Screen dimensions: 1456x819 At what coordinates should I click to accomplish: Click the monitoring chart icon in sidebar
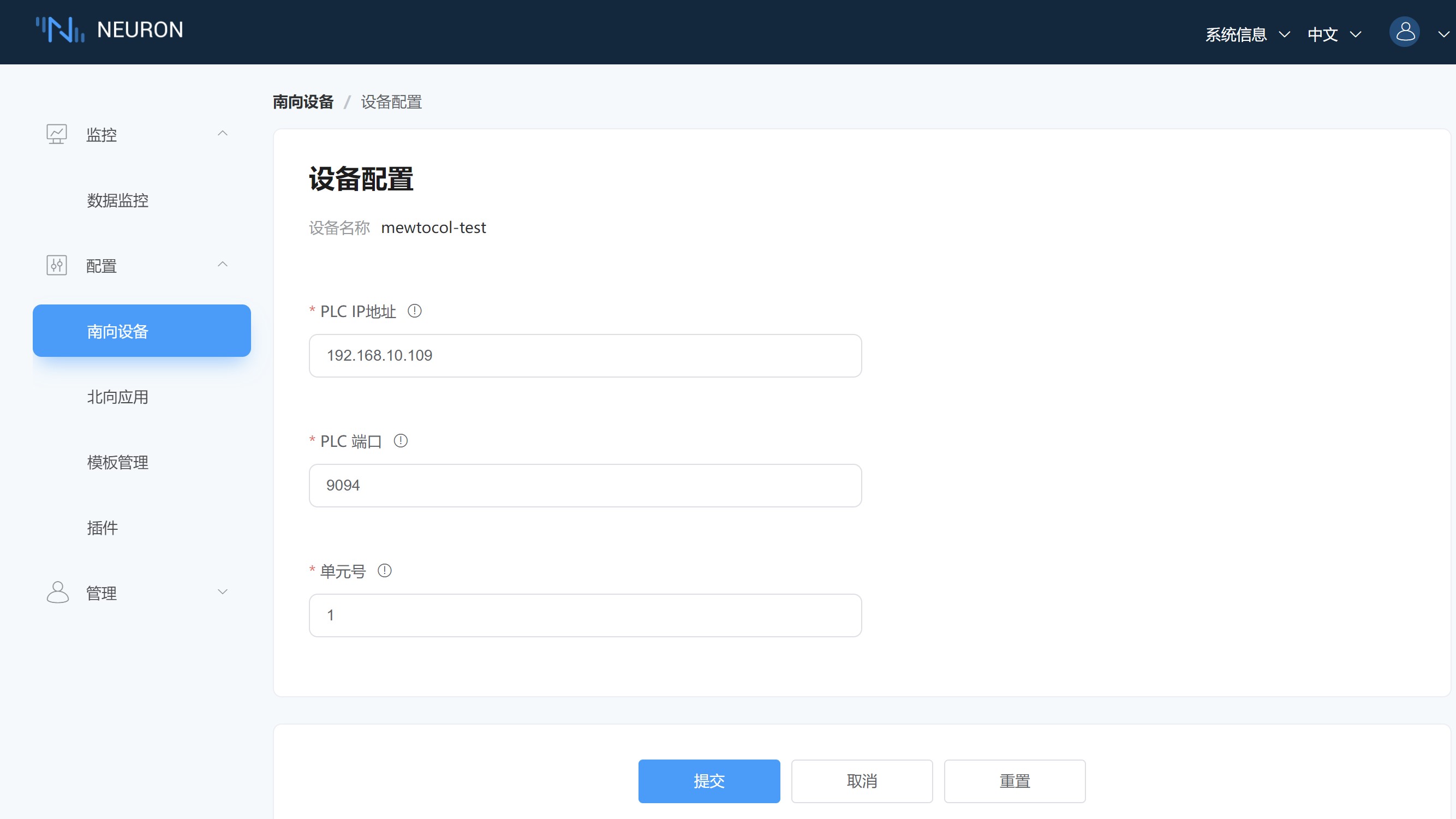point(57,135)
